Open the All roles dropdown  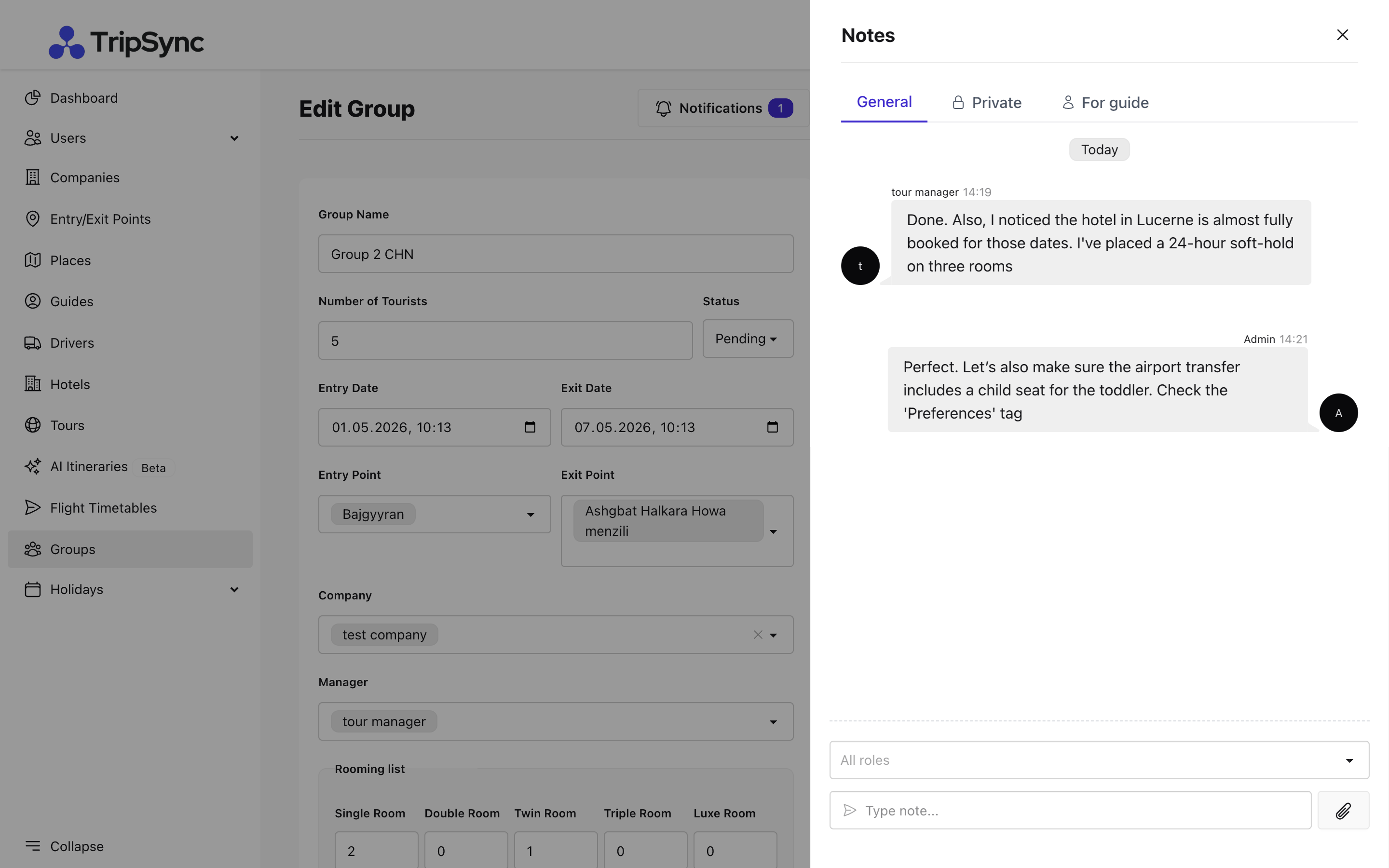(x=1099, y=759)
